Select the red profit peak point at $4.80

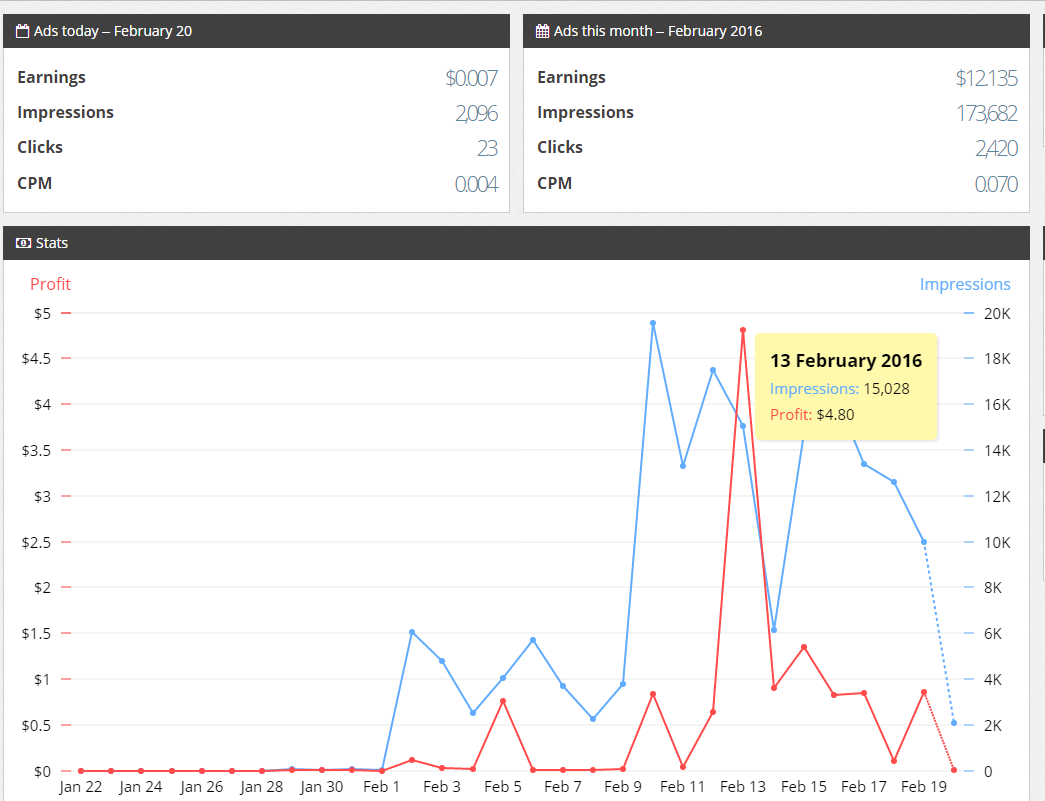[x=743, y=330]
